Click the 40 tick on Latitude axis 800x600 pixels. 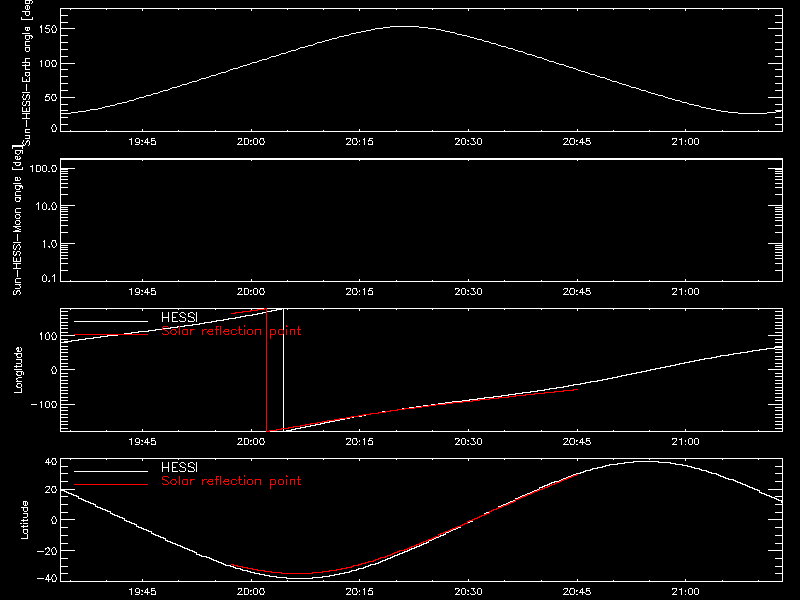click(x=51, y=462)
